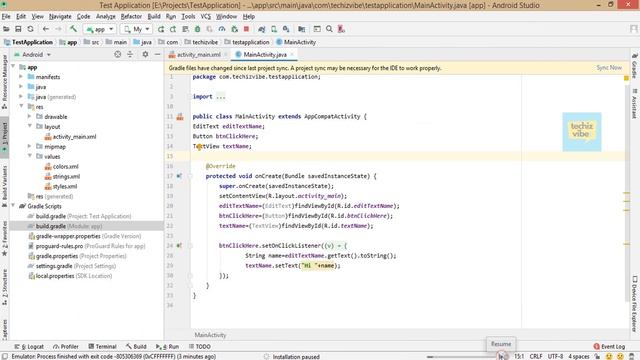Open the Terminal tool window button
Screen dimensions: 640x360
click(102, 347)
